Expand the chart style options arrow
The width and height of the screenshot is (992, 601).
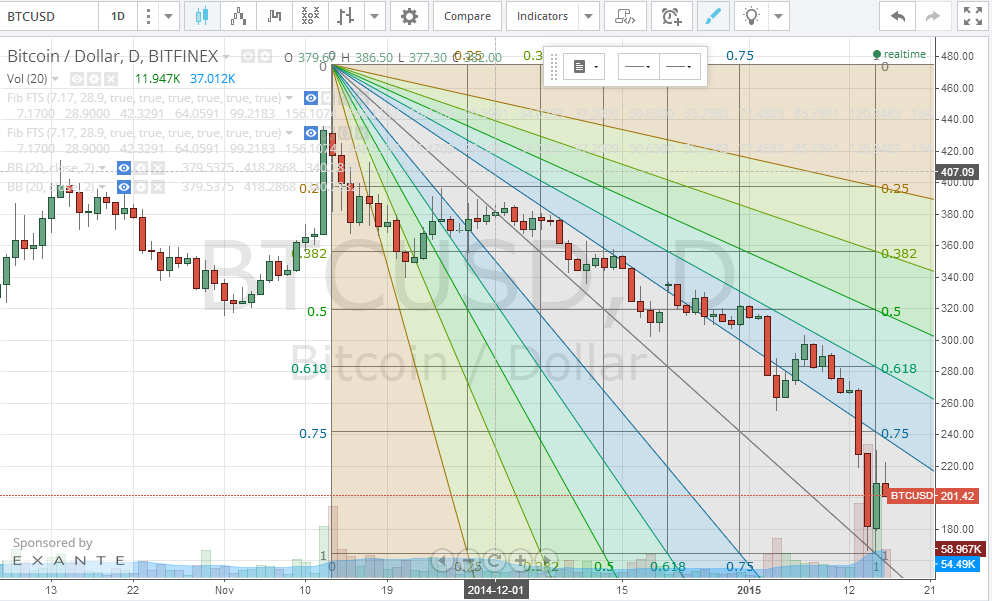pyautogui.click(x=375, y=16)
